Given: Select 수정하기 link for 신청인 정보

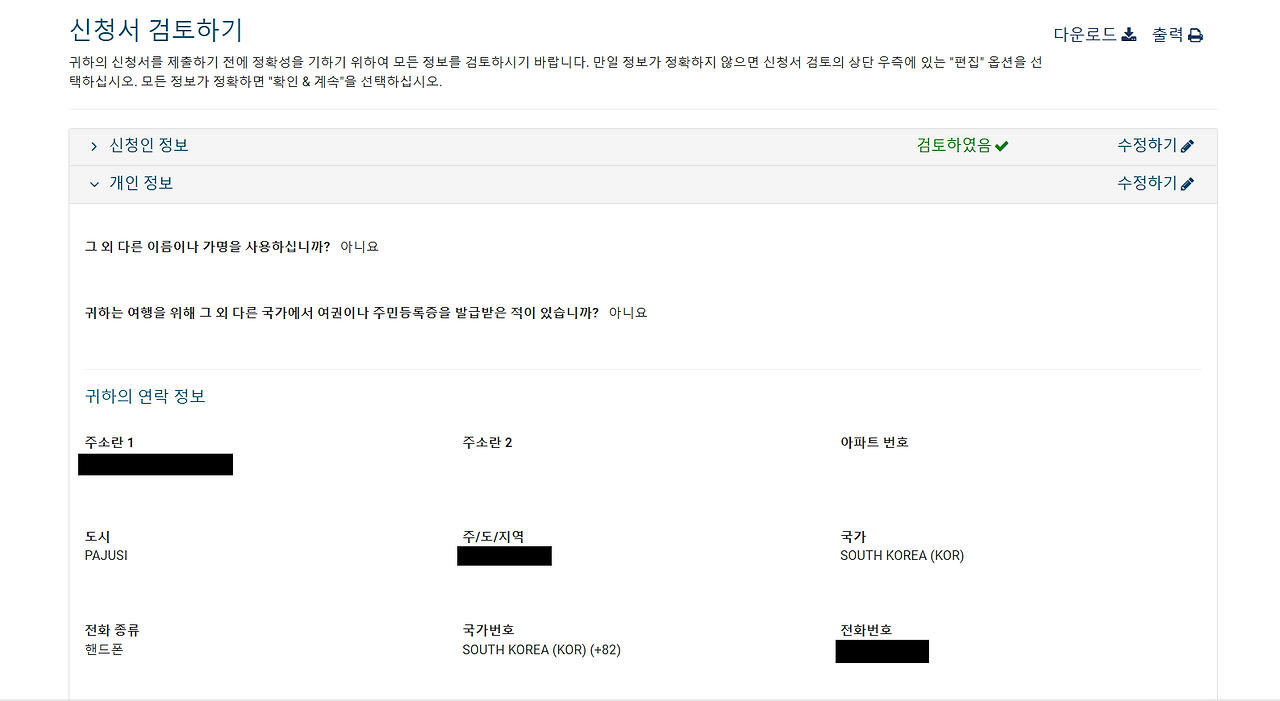Looking at the screenshot, I should [1148, 145].
